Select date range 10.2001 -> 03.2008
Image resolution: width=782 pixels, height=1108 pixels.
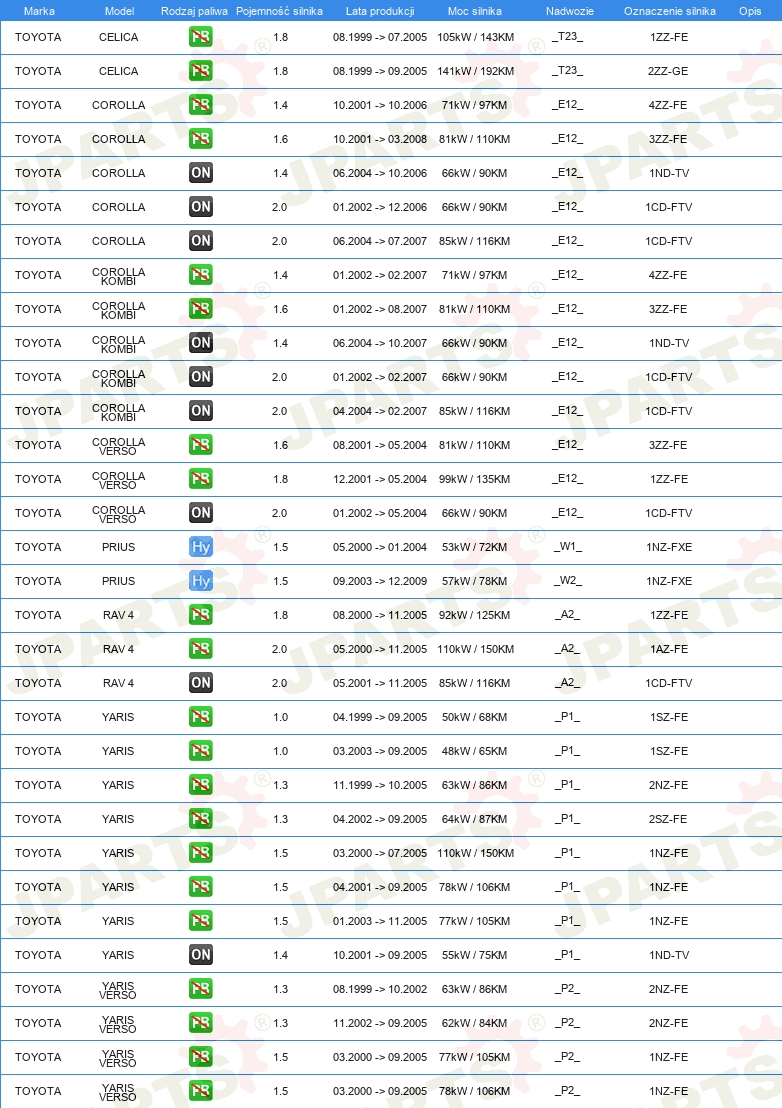[x=380, y=139]
